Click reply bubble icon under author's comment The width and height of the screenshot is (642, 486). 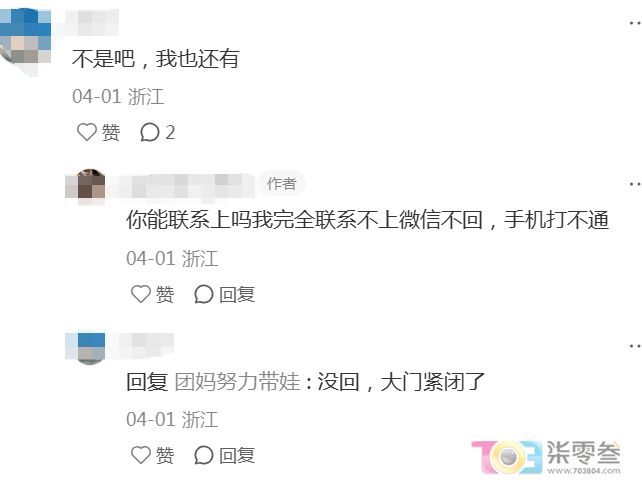(x=203, y=294)
